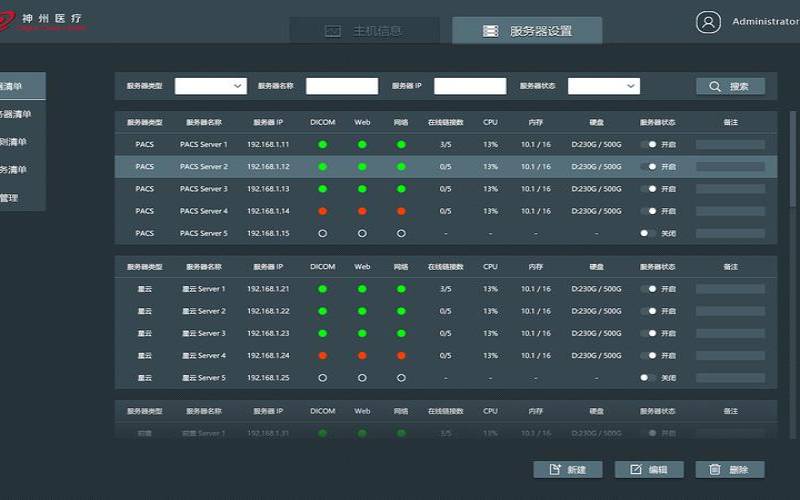Disable status switch for 星云 Server 2

point(650,312)
